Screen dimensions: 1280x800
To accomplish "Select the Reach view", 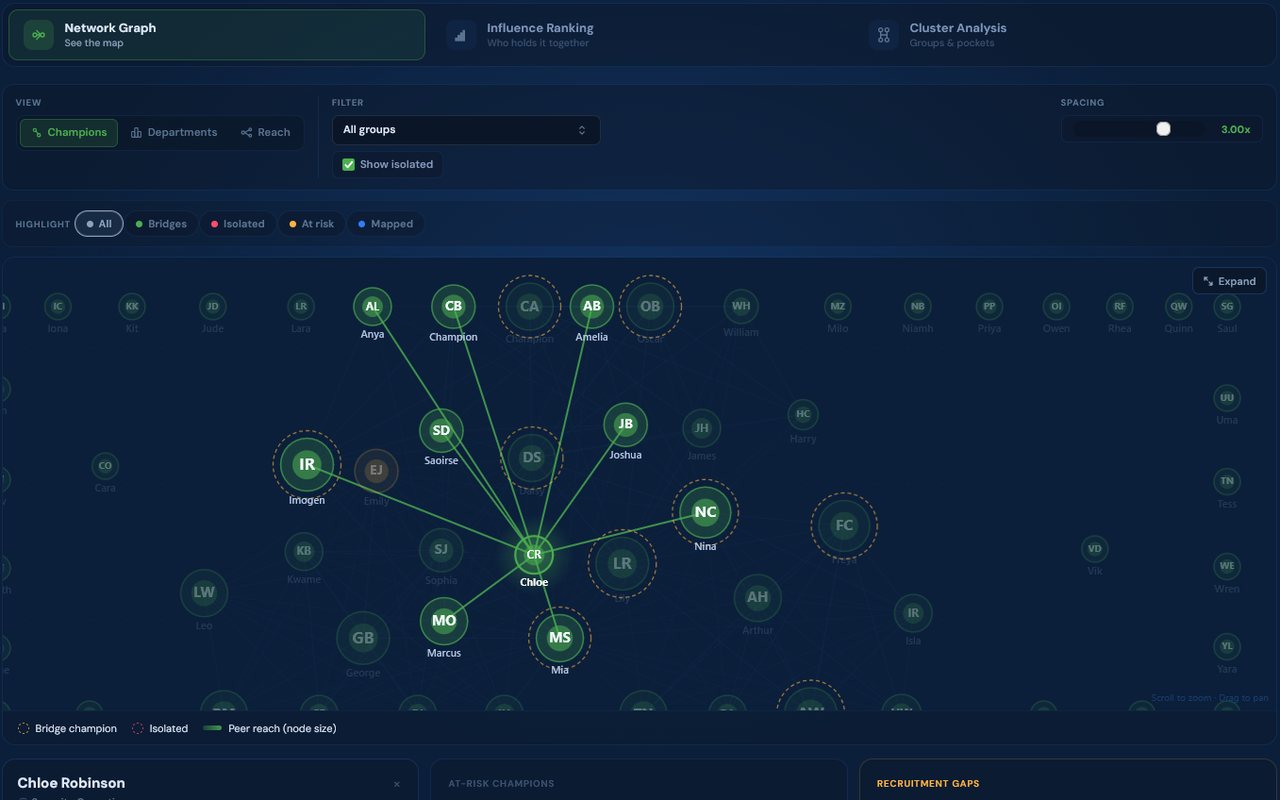I will click(265, 133).
